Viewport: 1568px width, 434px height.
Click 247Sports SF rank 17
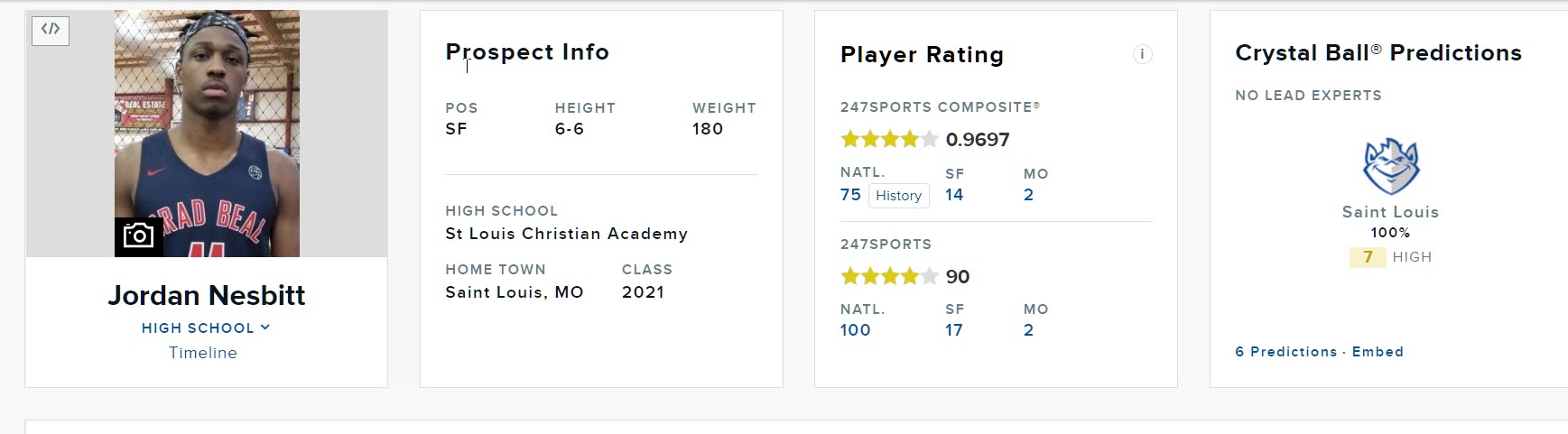coord(954,330)
